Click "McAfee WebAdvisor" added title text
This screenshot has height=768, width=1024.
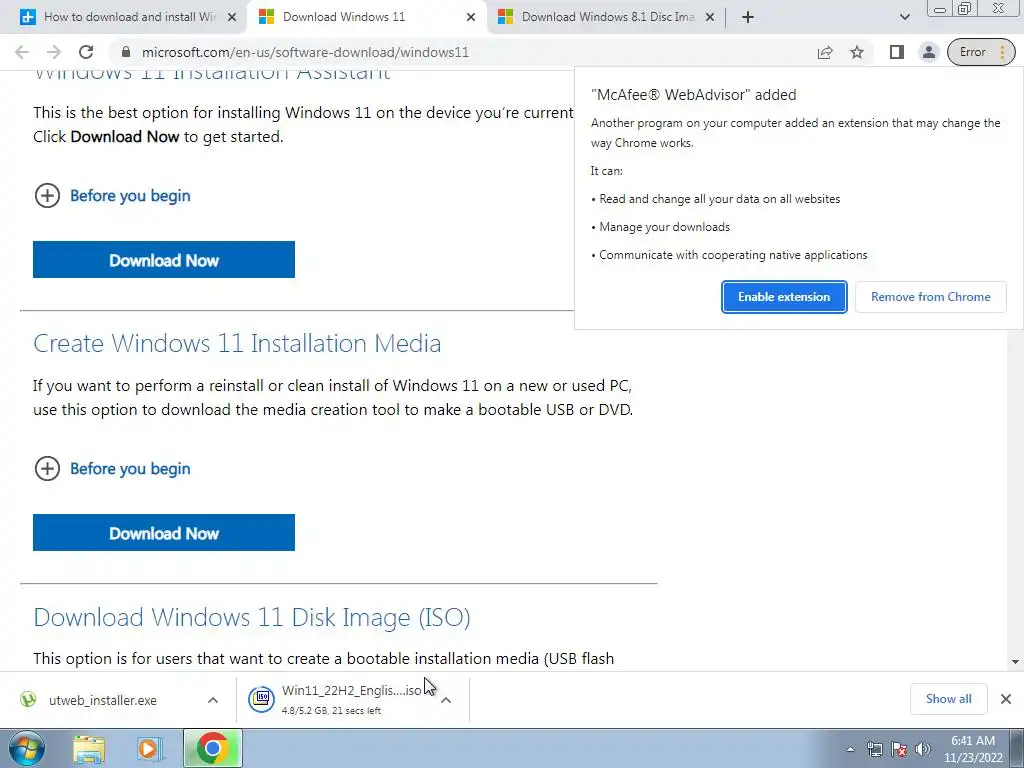pos(693,95)
